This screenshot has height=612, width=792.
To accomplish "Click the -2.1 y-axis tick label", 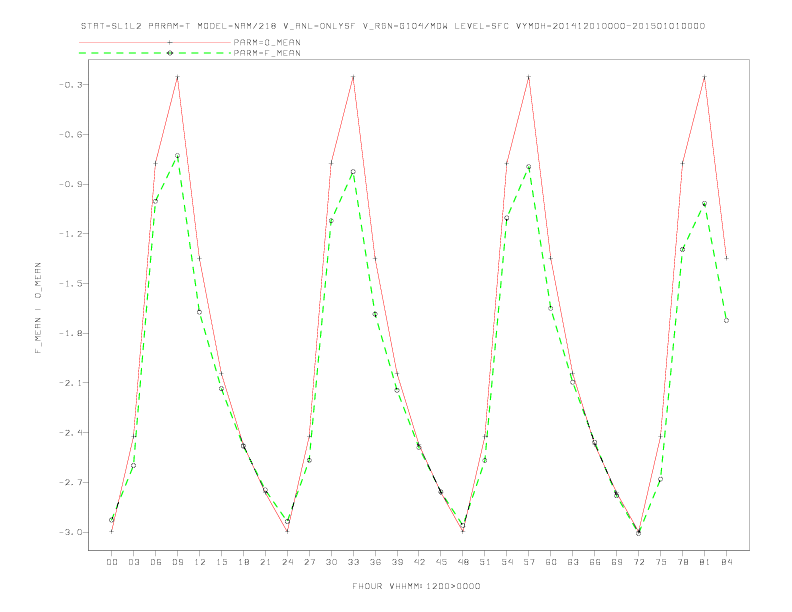I will [x=70, y=383].
